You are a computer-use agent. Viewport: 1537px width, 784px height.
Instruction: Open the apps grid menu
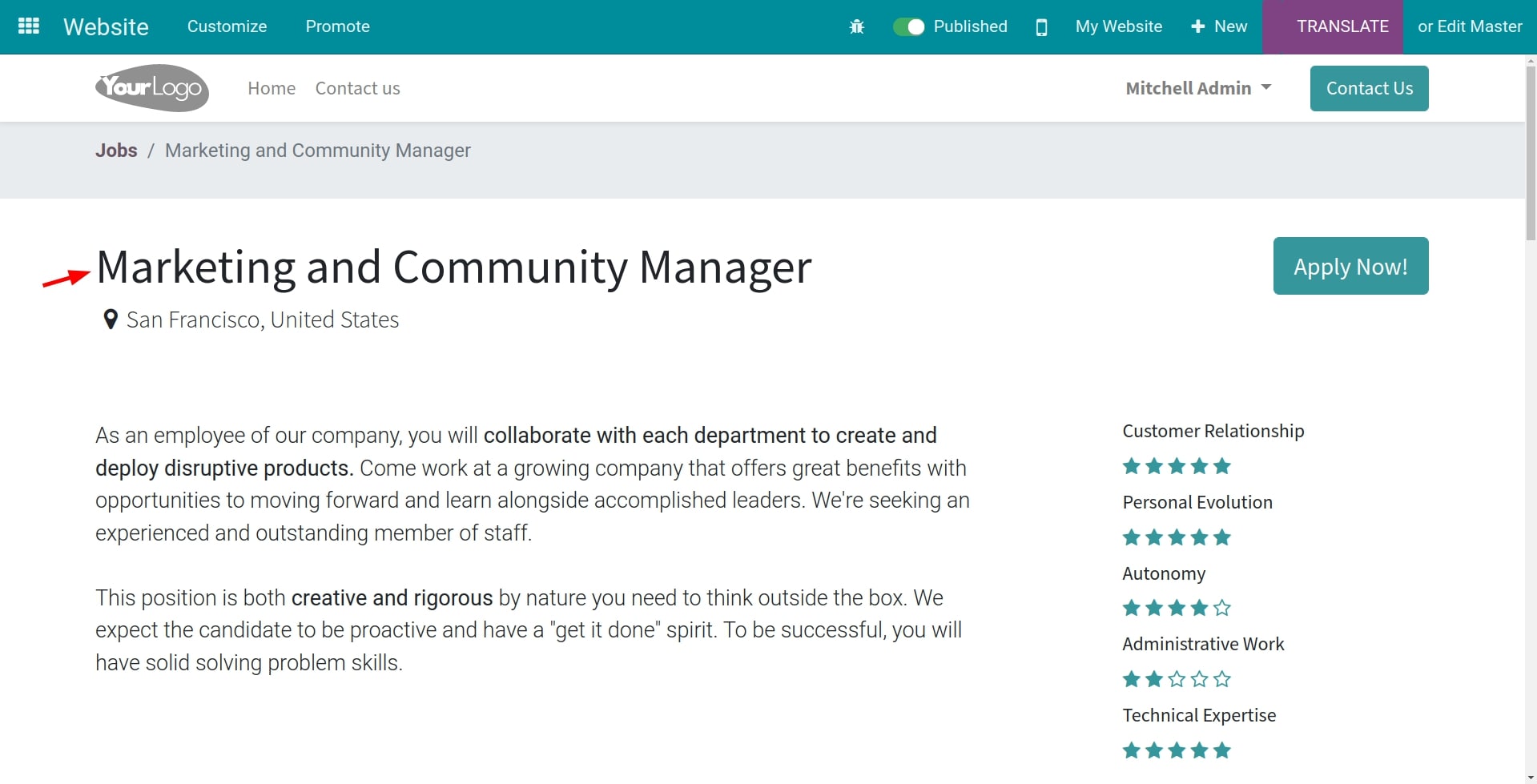[x=28, y=26]
